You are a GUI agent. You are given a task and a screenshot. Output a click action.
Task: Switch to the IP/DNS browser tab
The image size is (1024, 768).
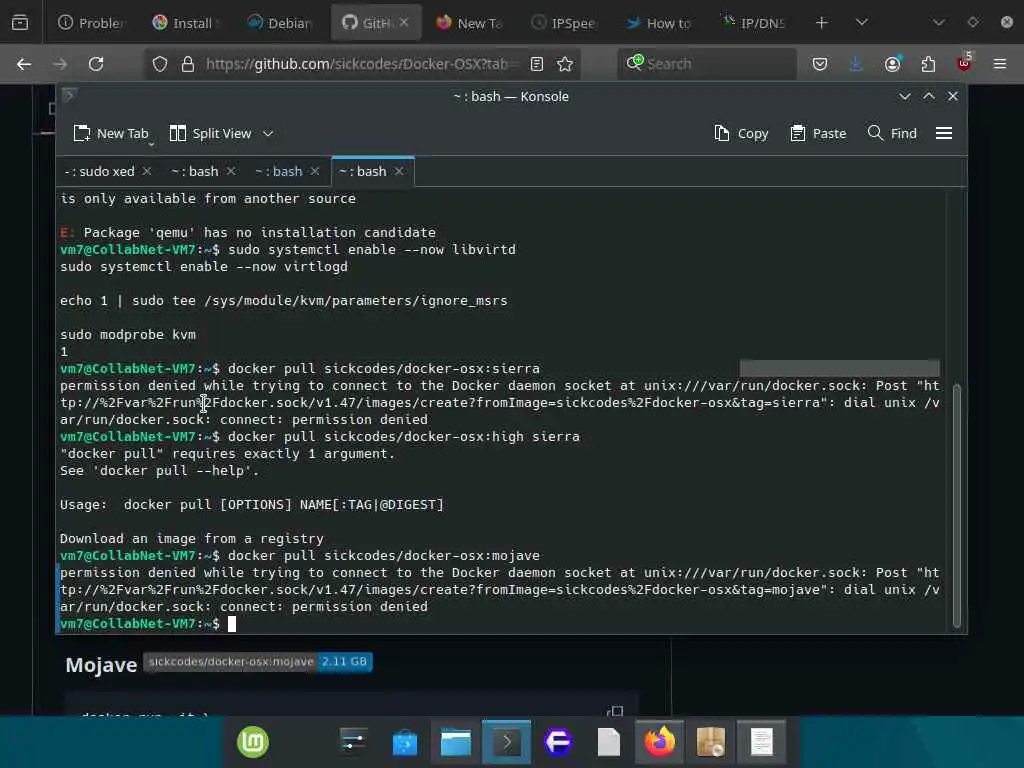755,23
